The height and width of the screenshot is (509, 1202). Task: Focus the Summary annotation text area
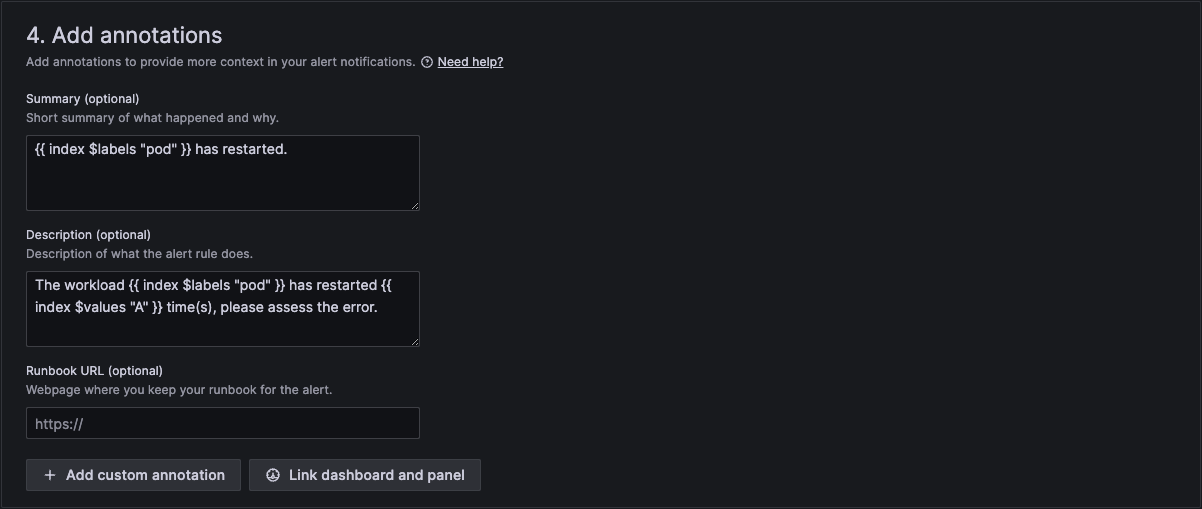coord(222,180)
